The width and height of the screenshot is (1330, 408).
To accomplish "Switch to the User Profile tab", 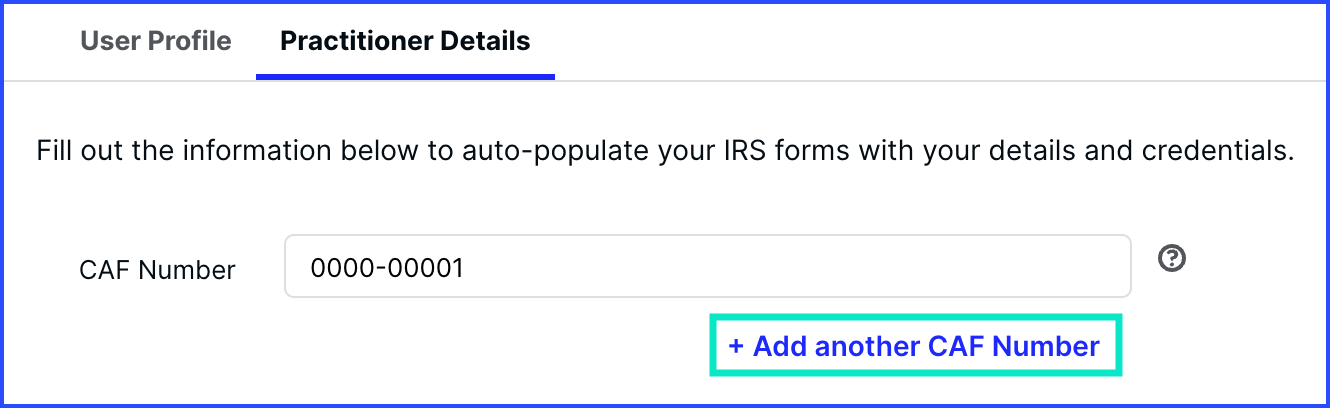I will pyautogui.click(x=155, y=41).
